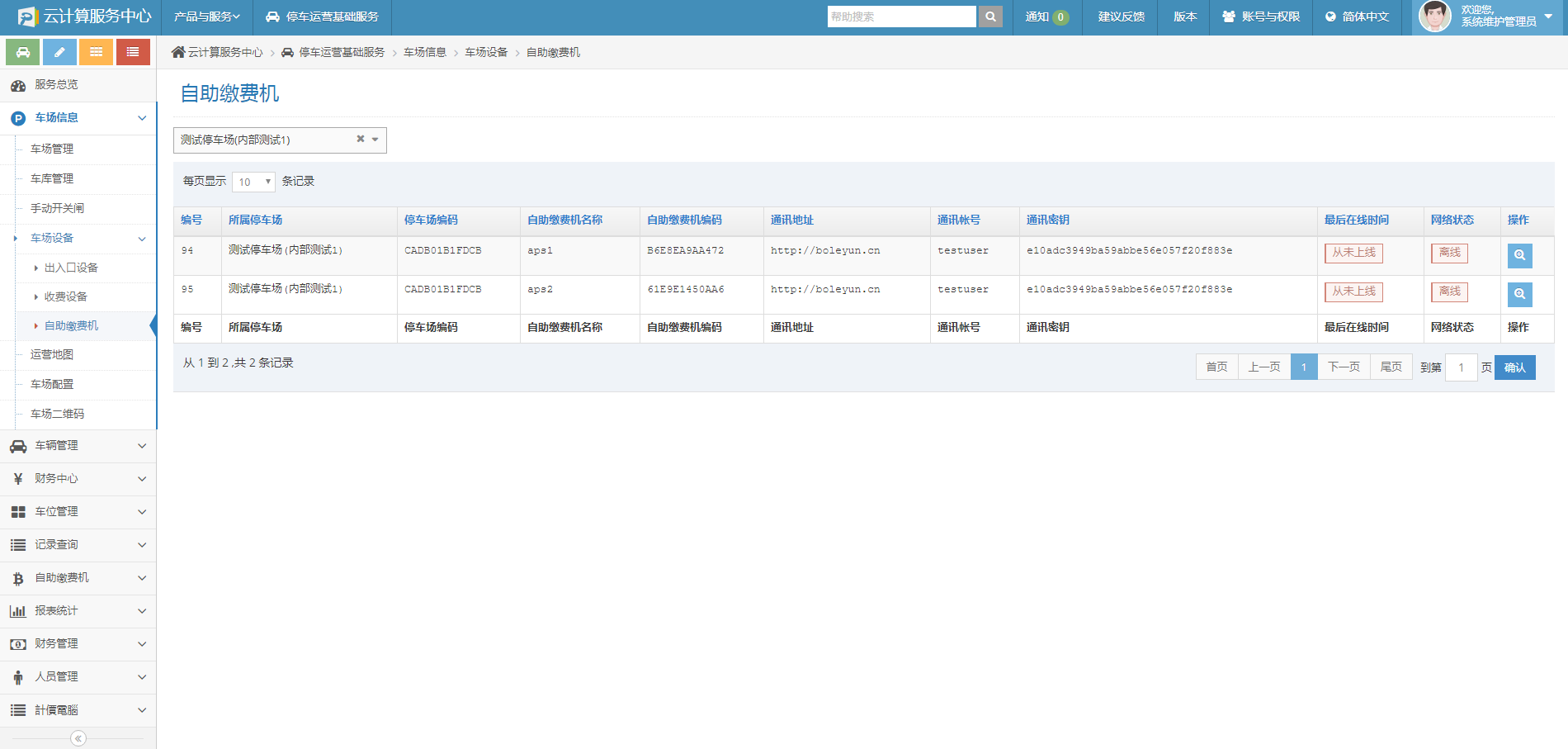Open 运营地图 in the sidebar
Viewport: 1568px width, 749px height.
click(52, 354)
